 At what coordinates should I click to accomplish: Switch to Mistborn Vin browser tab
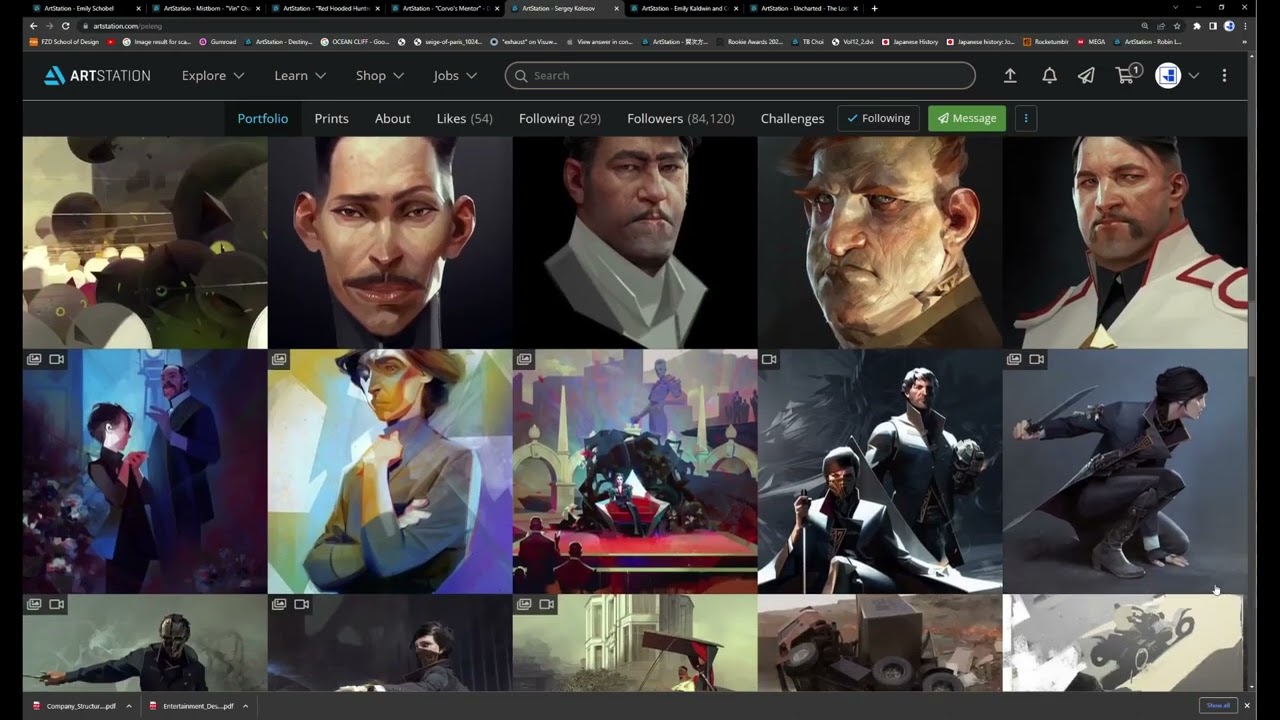tap(205, 8)
